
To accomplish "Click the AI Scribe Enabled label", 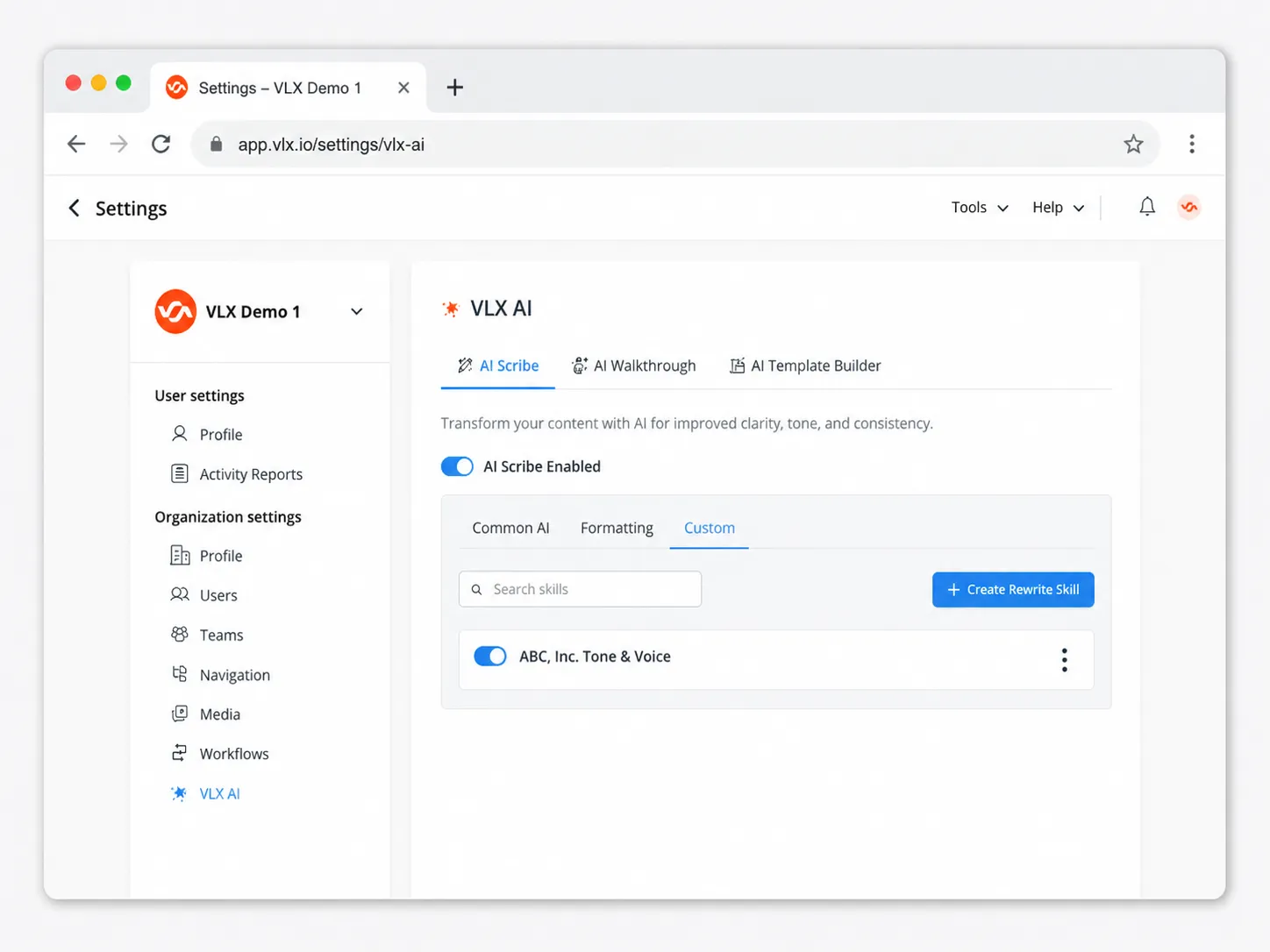I will (x=542, y=466).
